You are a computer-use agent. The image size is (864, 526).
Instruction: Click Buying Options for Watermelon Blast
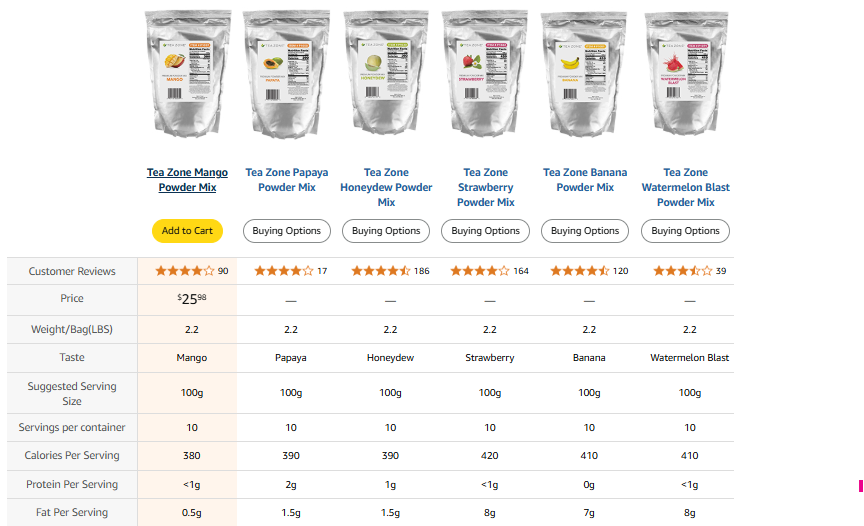tap(686, 231)
